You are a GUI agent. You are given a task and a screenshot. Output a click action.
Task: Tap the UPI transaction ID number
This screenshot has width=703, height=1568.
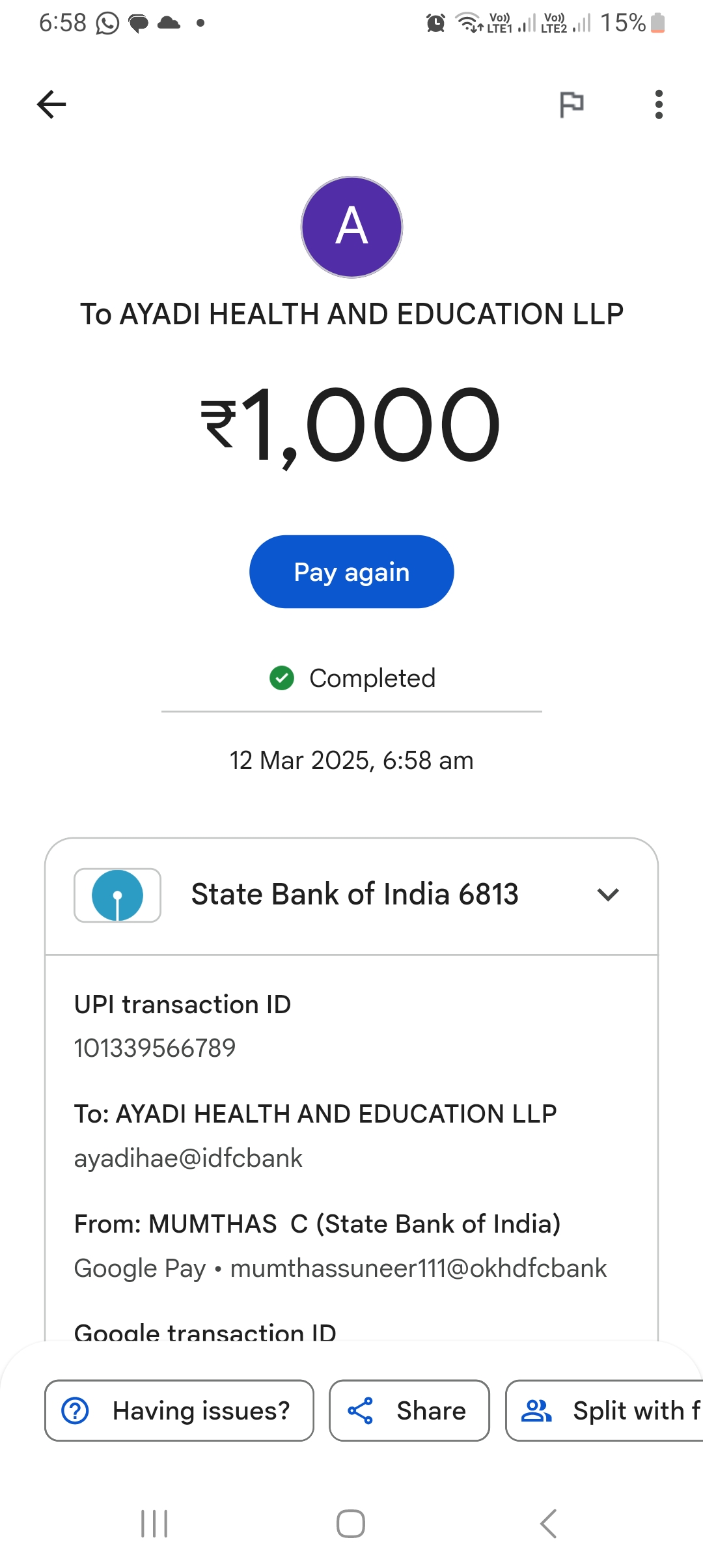(155, 1048)
